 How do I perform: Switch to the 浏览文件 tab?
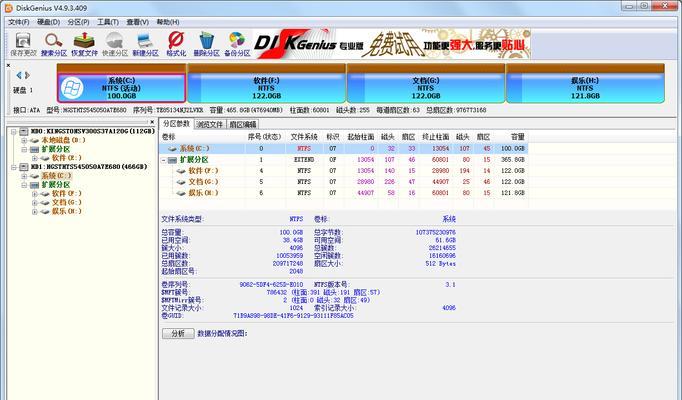point(210,124)
